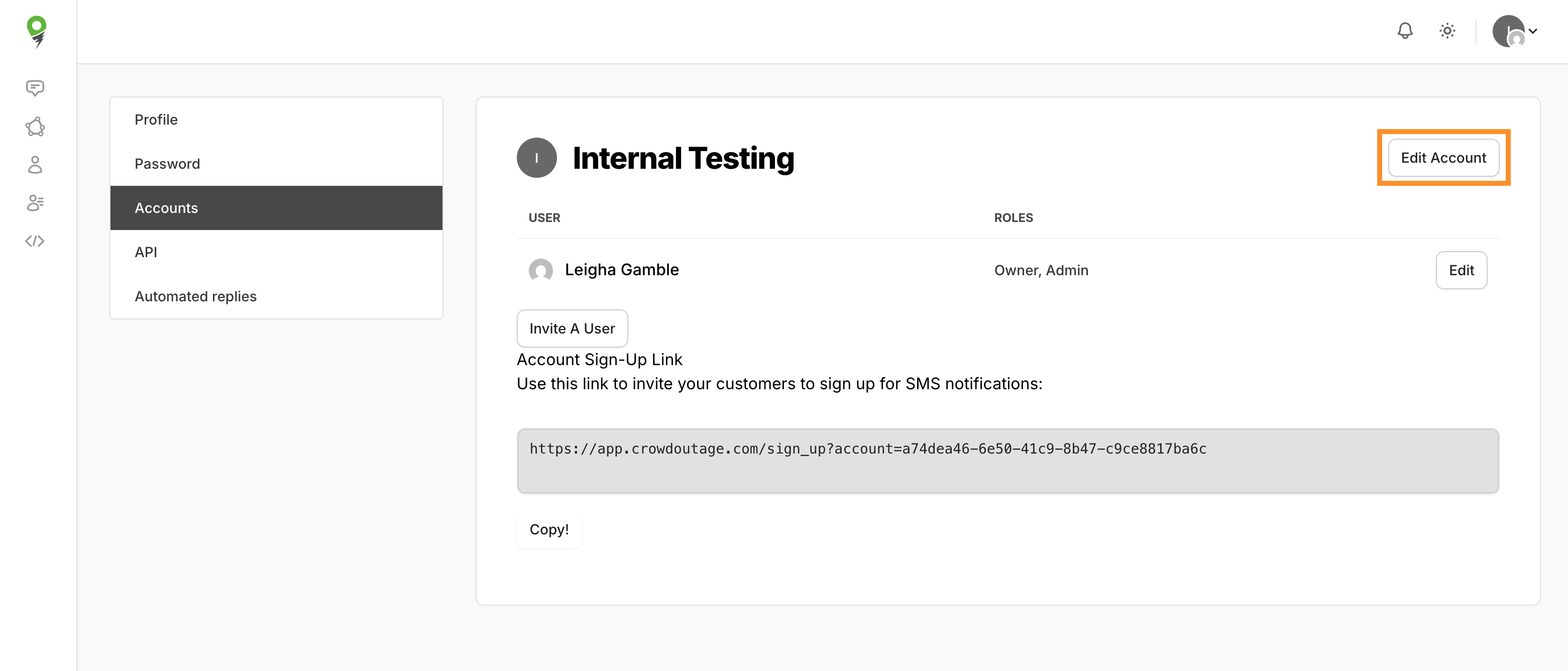Open the messages chat bubble icon
The height and width of the screenshot is (671, 1568).
coord(35,88)
